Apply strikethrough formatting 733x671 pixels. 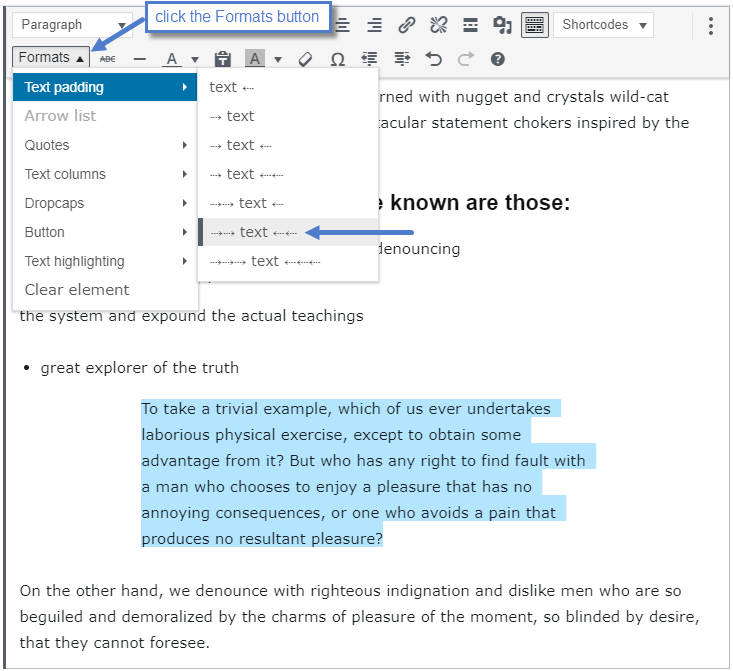pos(108,59)
